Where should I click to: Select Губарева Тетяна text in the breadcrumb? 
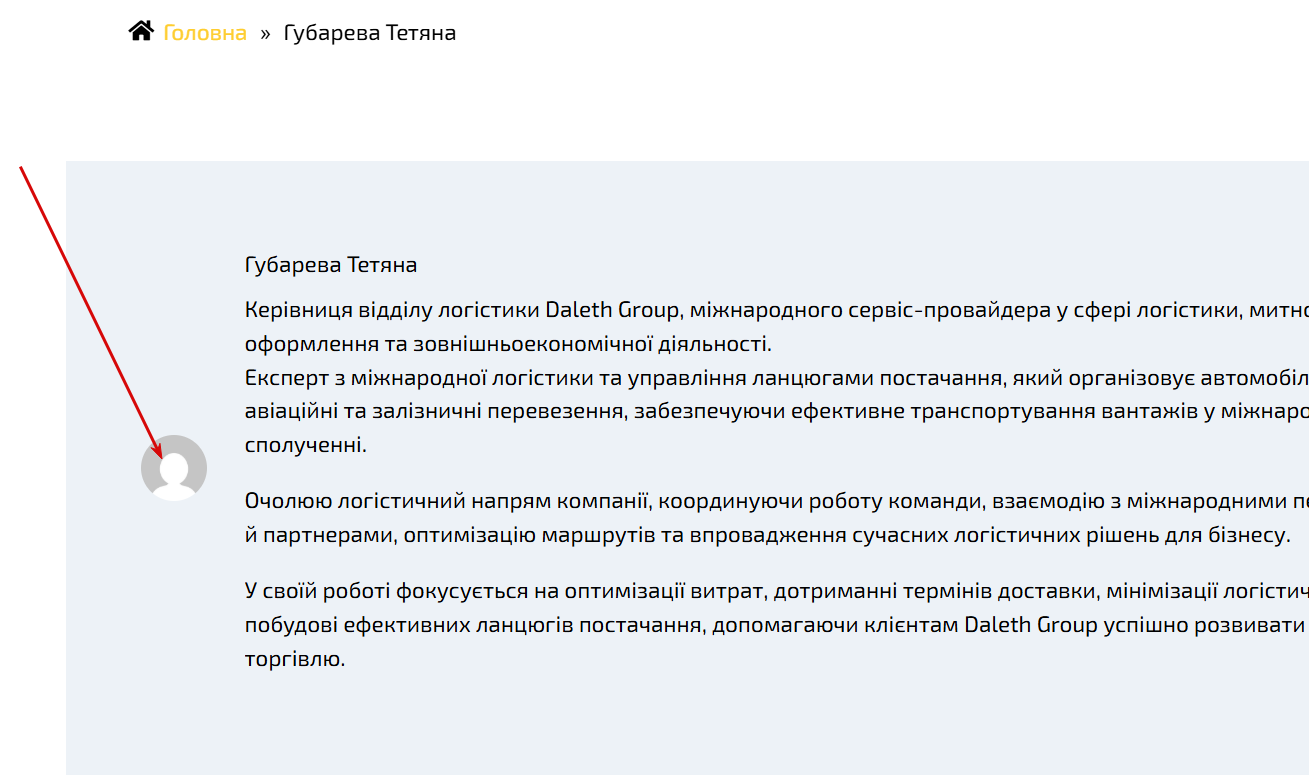(x=370, y=33)
